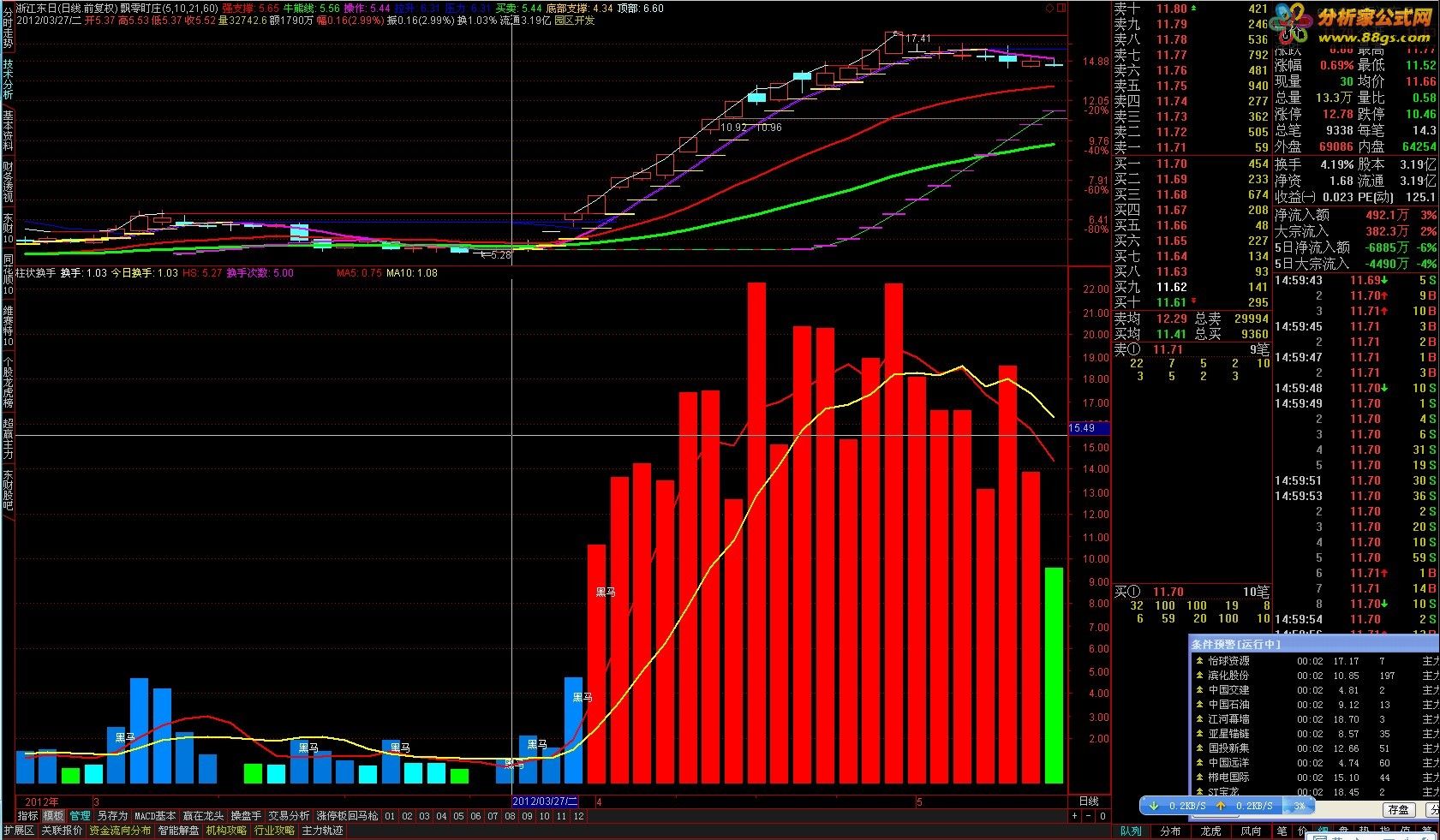Select 亚星锚链 in alert list

pos(1228,734)
